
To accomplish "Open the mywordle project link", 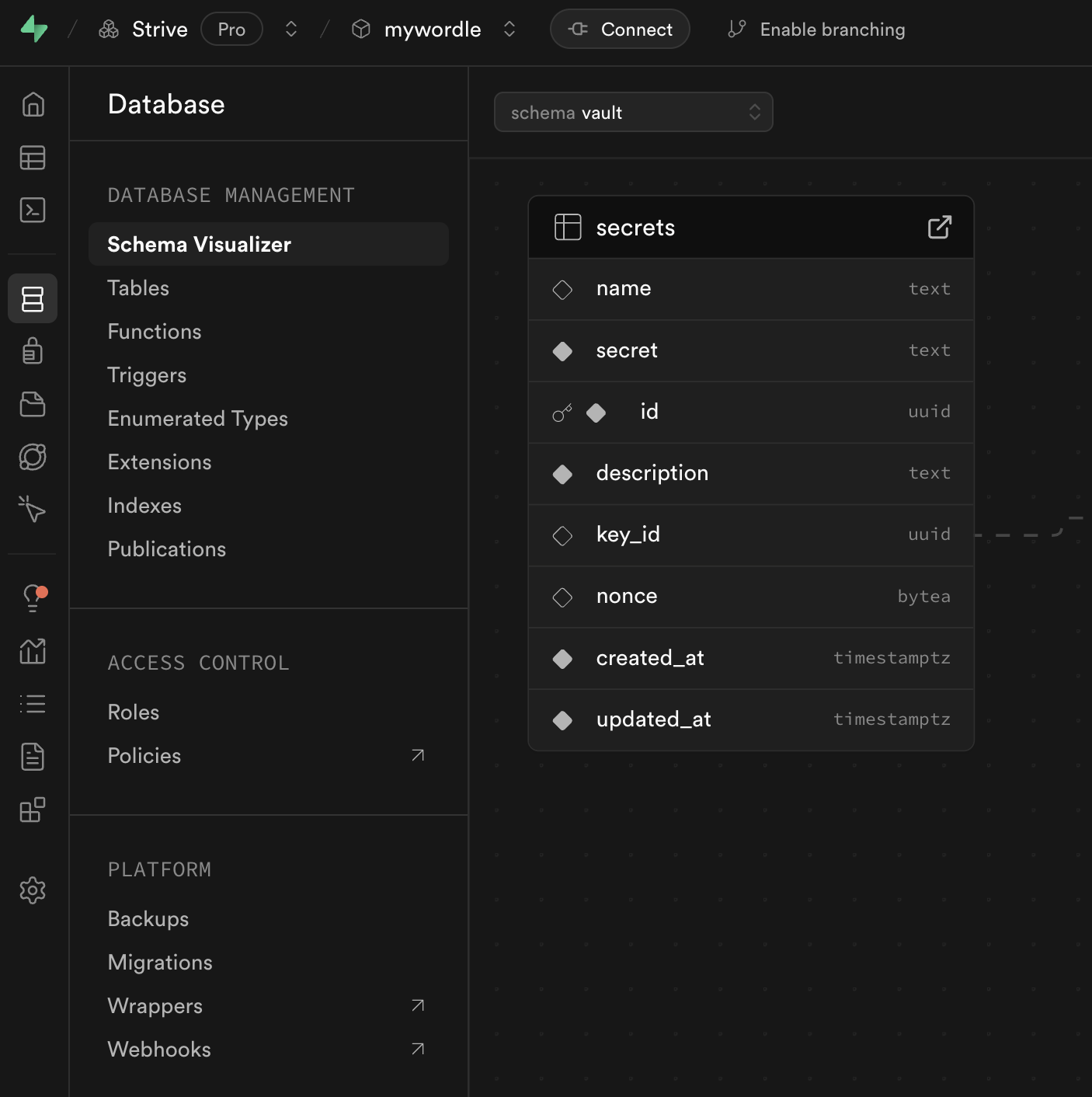I will 416,30.
